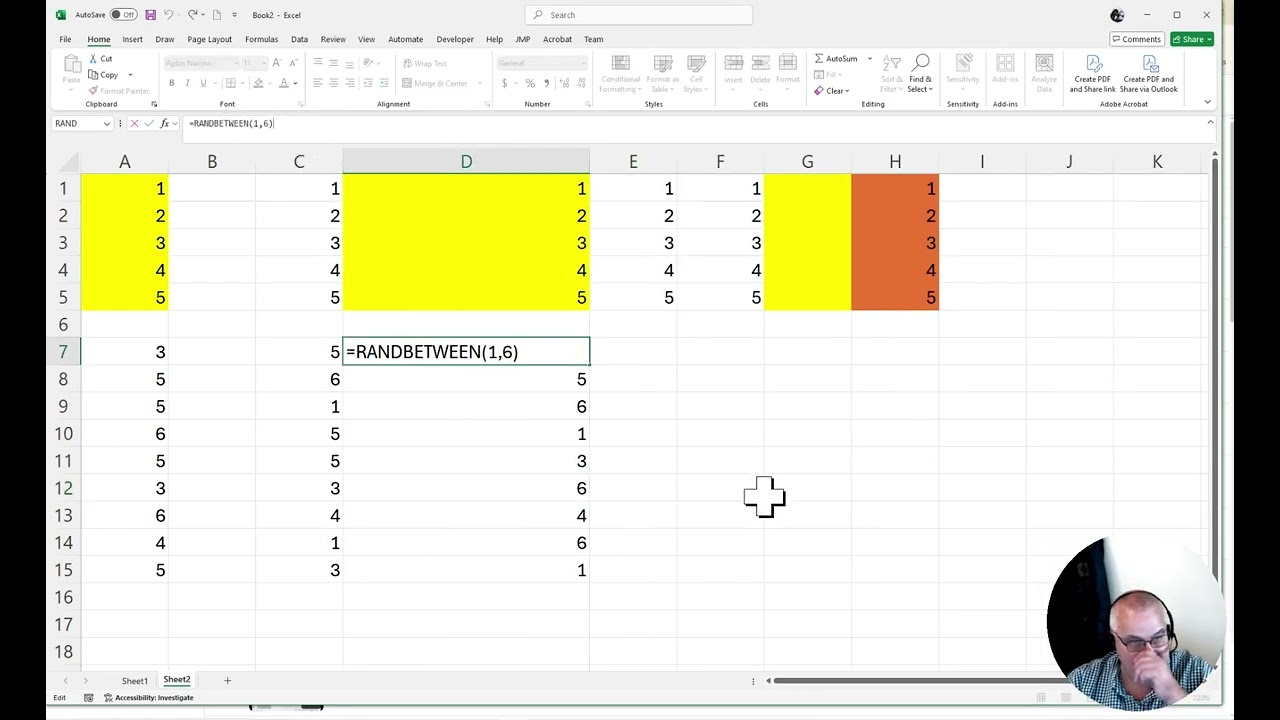Click the Cut scissors button
This screenshot has height=720, width=1280.
[x=100, y=58]
